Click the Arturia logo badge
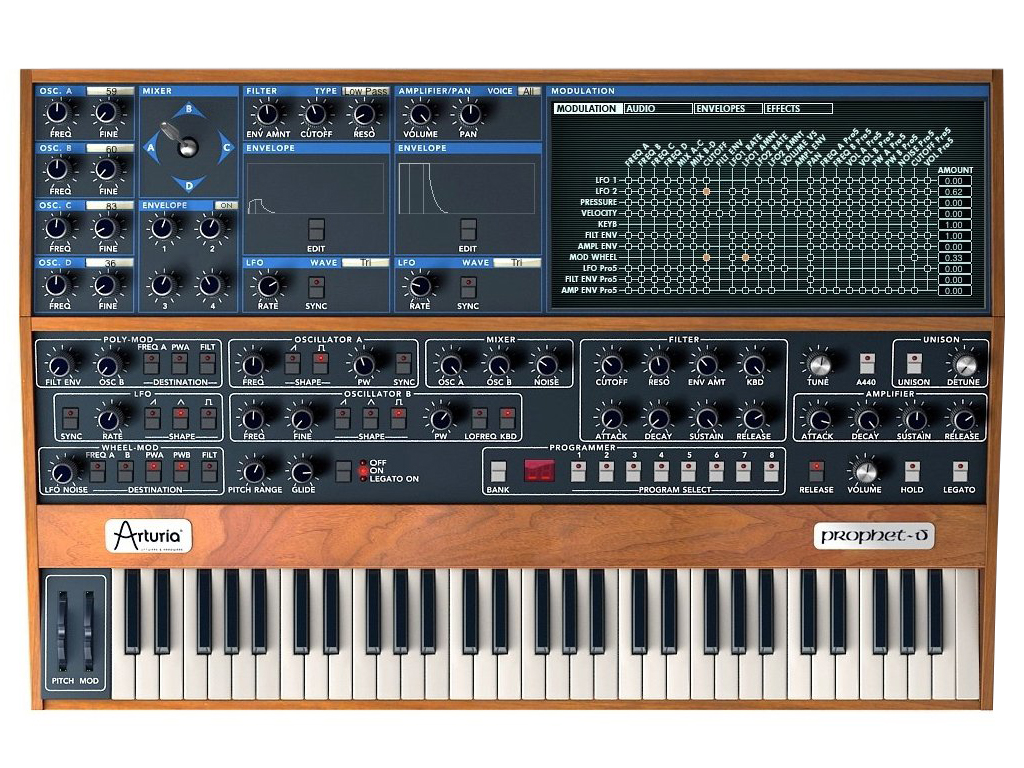1024x768 pixels. 148,537
